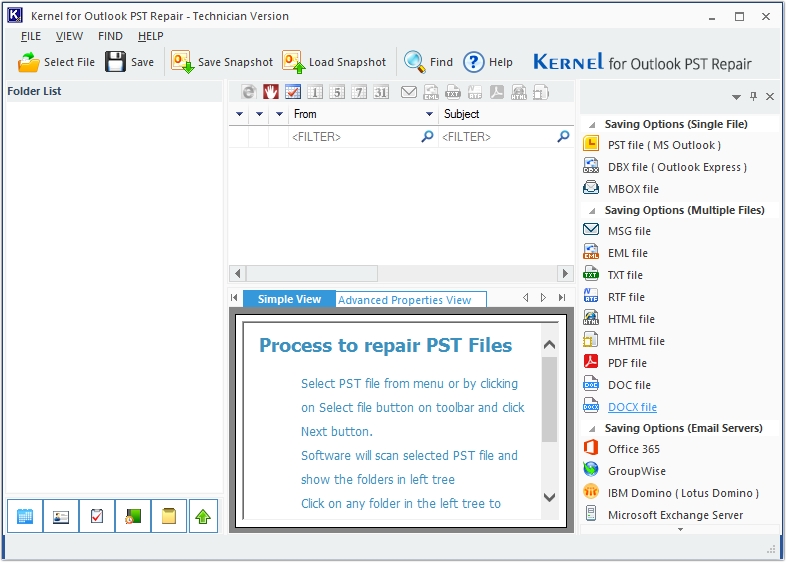Open the blue calendar view at bottom left
This screenshot has height=563, width=787.
(x=25, y=516)
